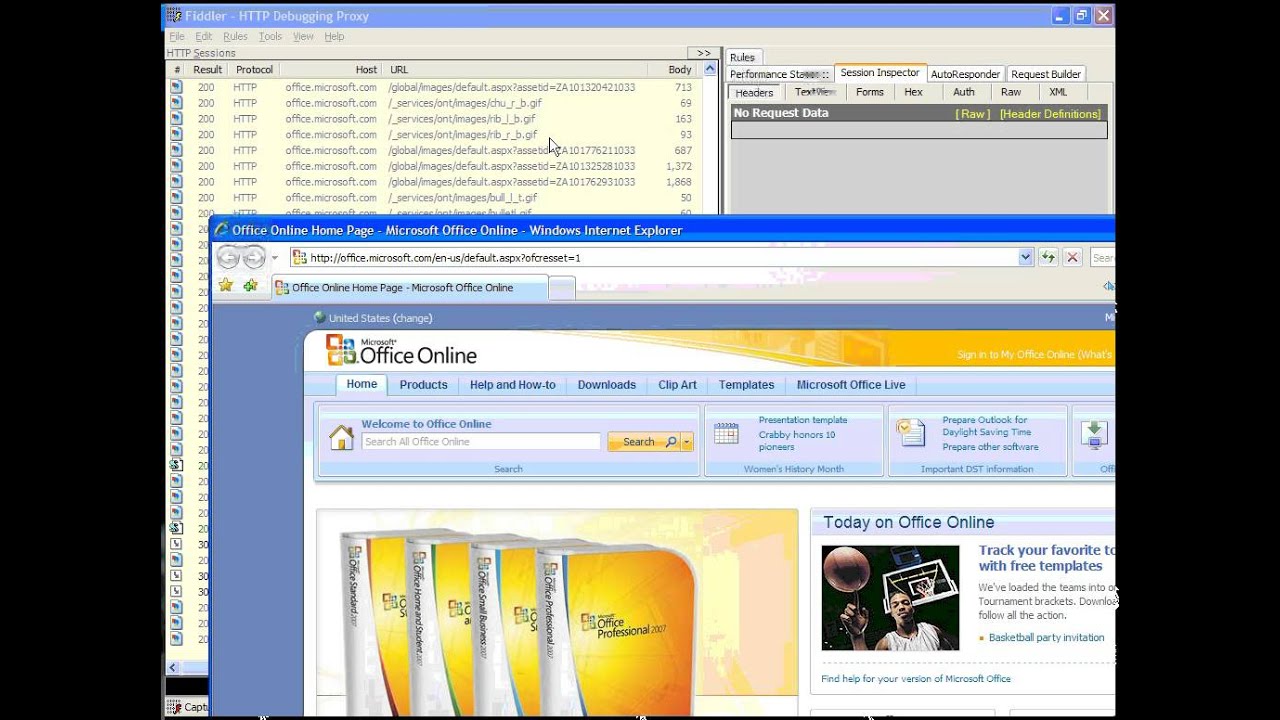
Task: Select the Auth inspector tab
Action: (964, 92)
